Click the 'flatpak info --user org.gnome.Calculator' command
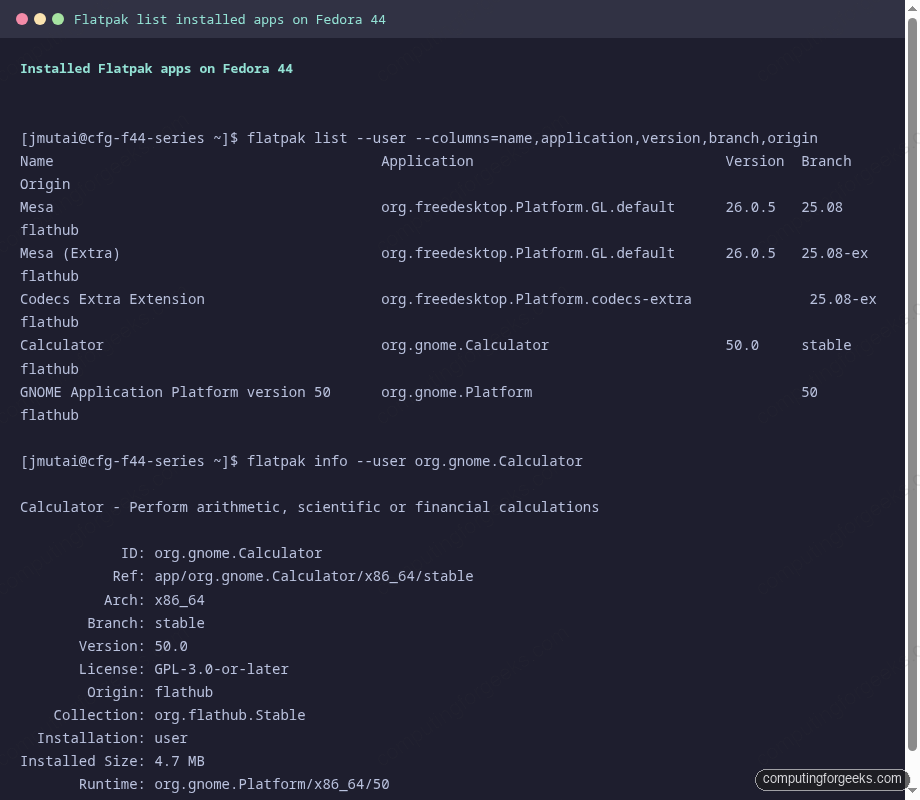The width and height of the screenshot is (920, 800). point(415,461)
